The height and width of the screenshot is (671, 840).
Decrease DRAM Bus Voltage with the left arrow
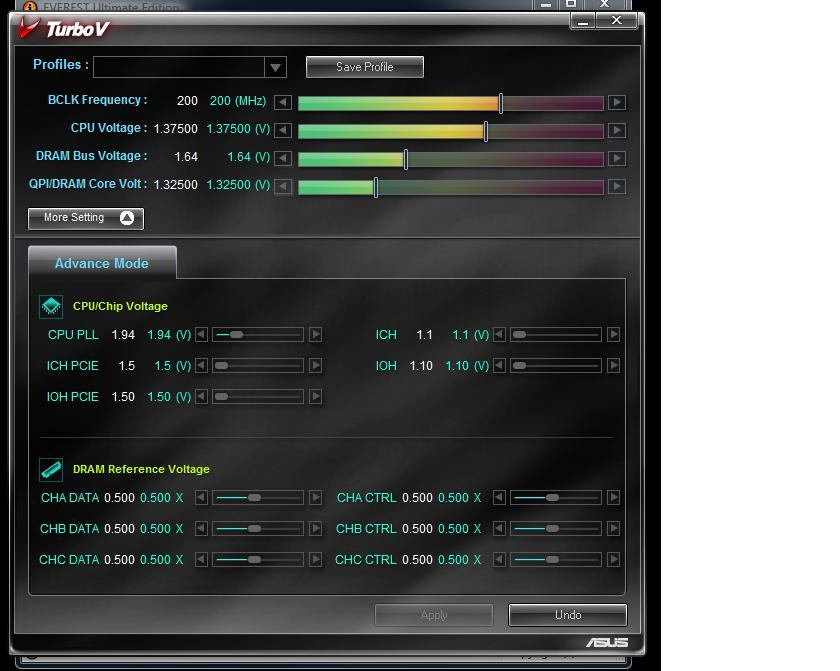283,158
